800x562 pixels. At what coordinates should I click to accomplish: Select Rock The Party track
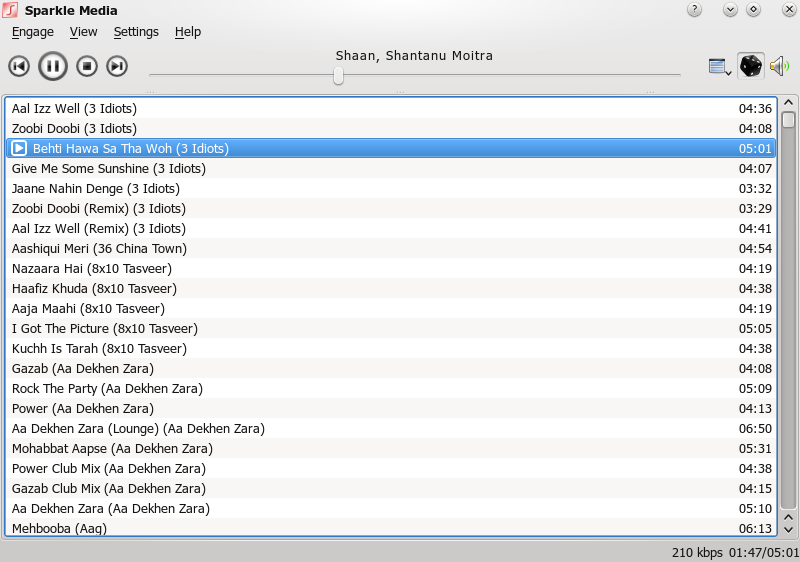tap(391, 389)
